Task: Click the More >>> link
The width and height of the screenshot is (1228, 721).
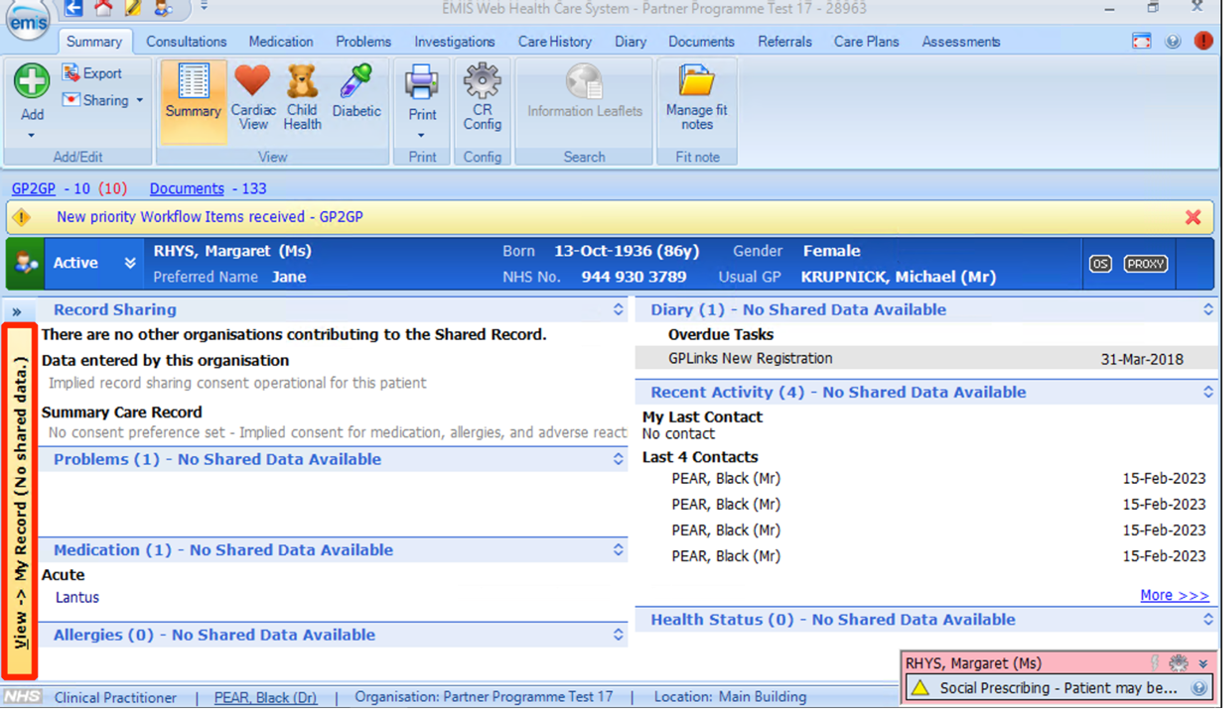Action: pyautogui.click(x=1174, y=595)
